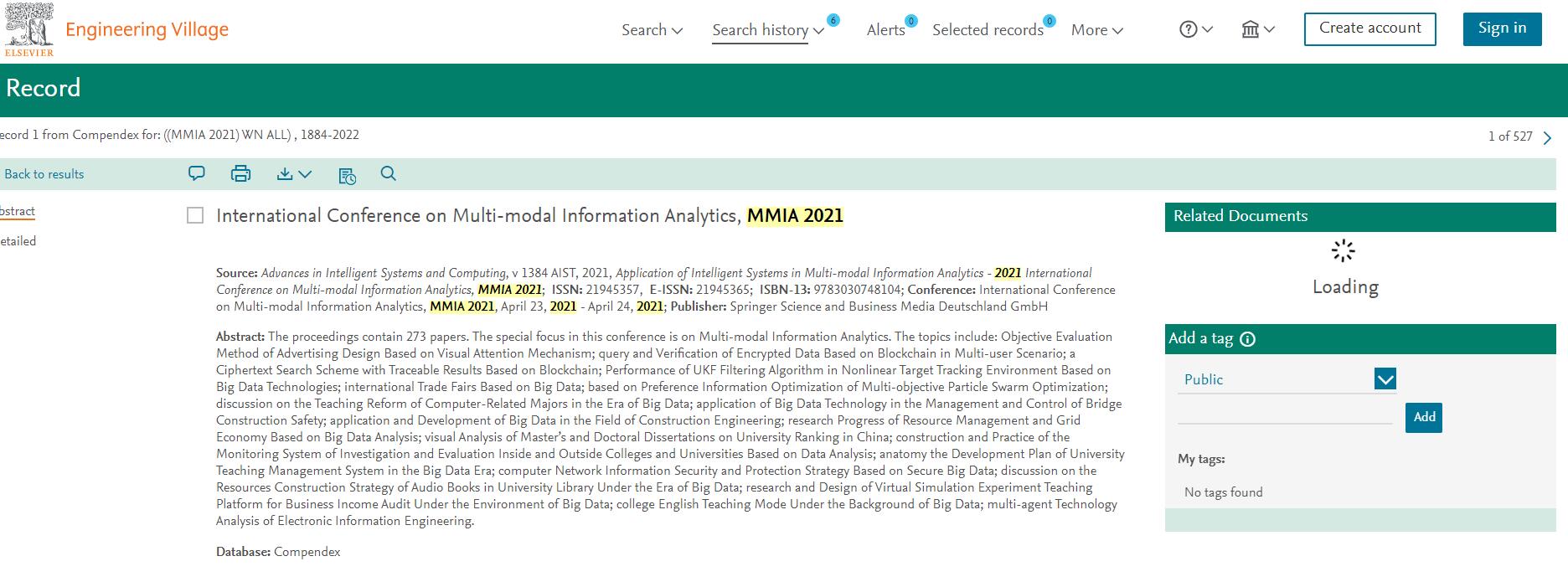Switch to the Detailed view tab
Viewport: 1568px width, 587px height.
click(x=18, y=241)
